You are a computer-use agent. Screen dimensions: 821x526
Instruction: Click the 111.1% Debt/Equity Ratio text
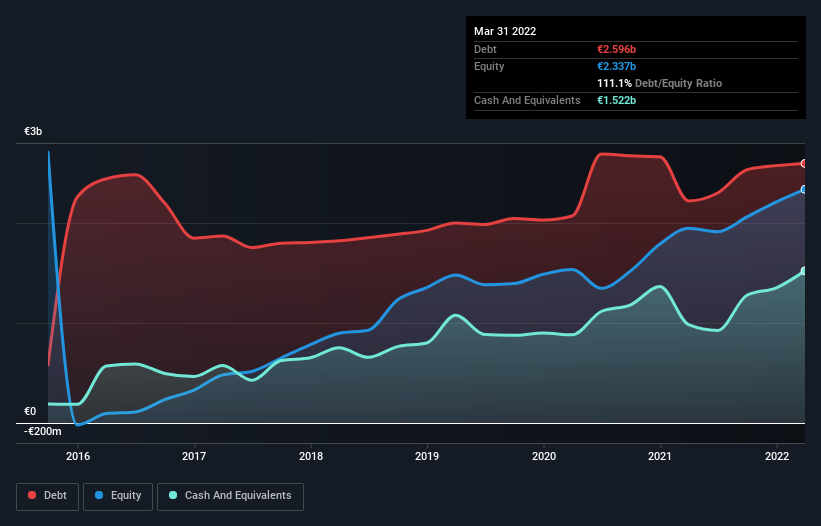659,83
